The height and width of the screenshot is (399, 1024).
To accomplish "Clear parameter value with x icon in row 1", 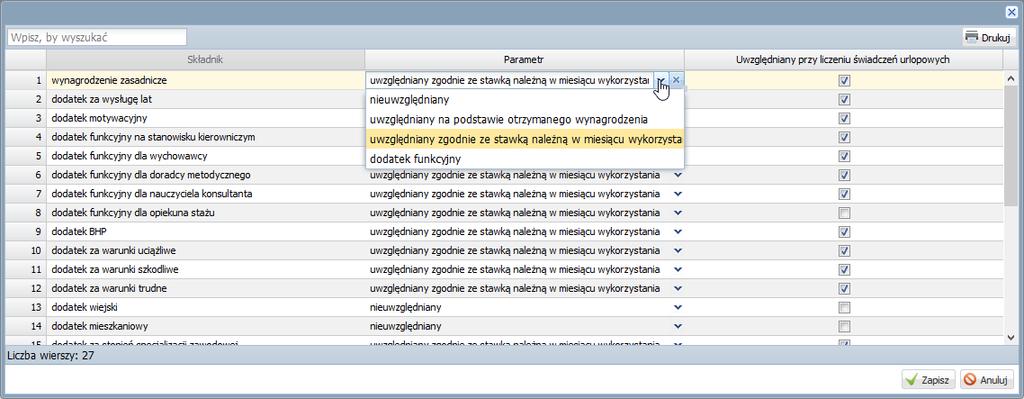I will pyautogui.click(x=676, y=80).
